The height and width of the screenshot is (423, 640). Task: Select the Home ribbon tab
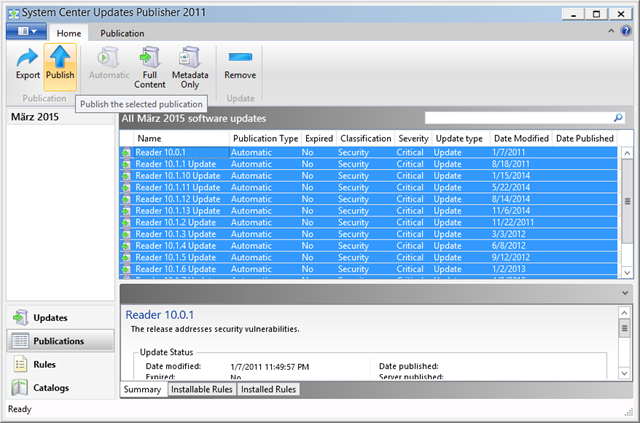tap(69, 33)
